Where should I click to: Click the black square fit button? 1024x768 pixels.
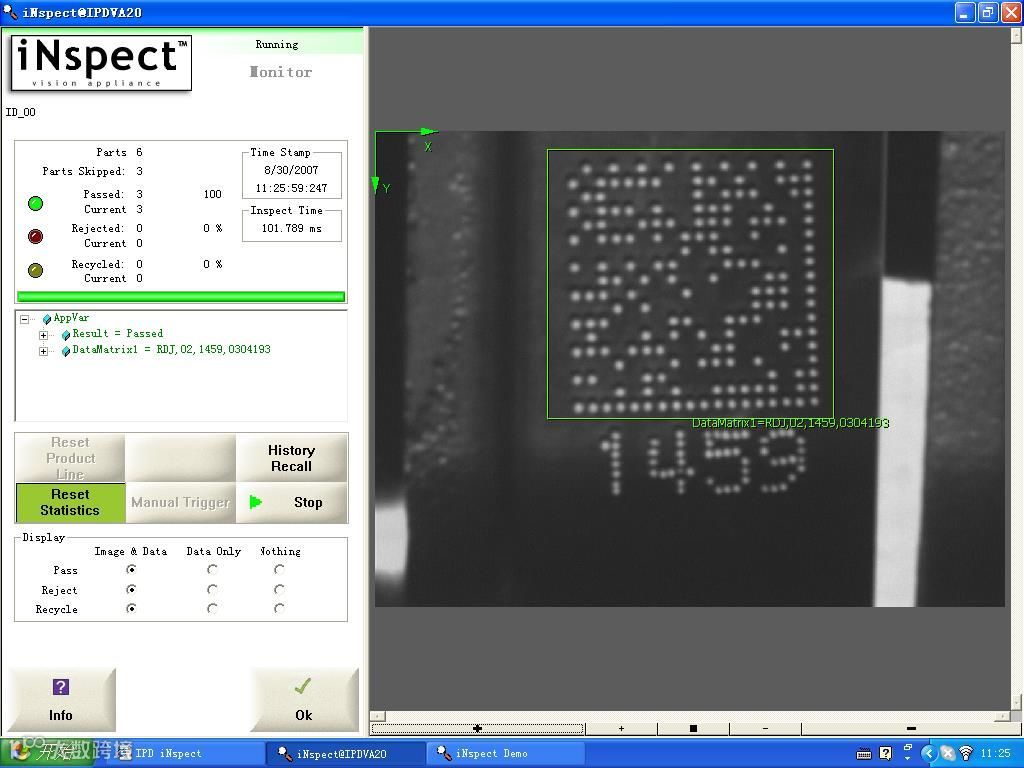pyautogui.click(x=693, y=728)
